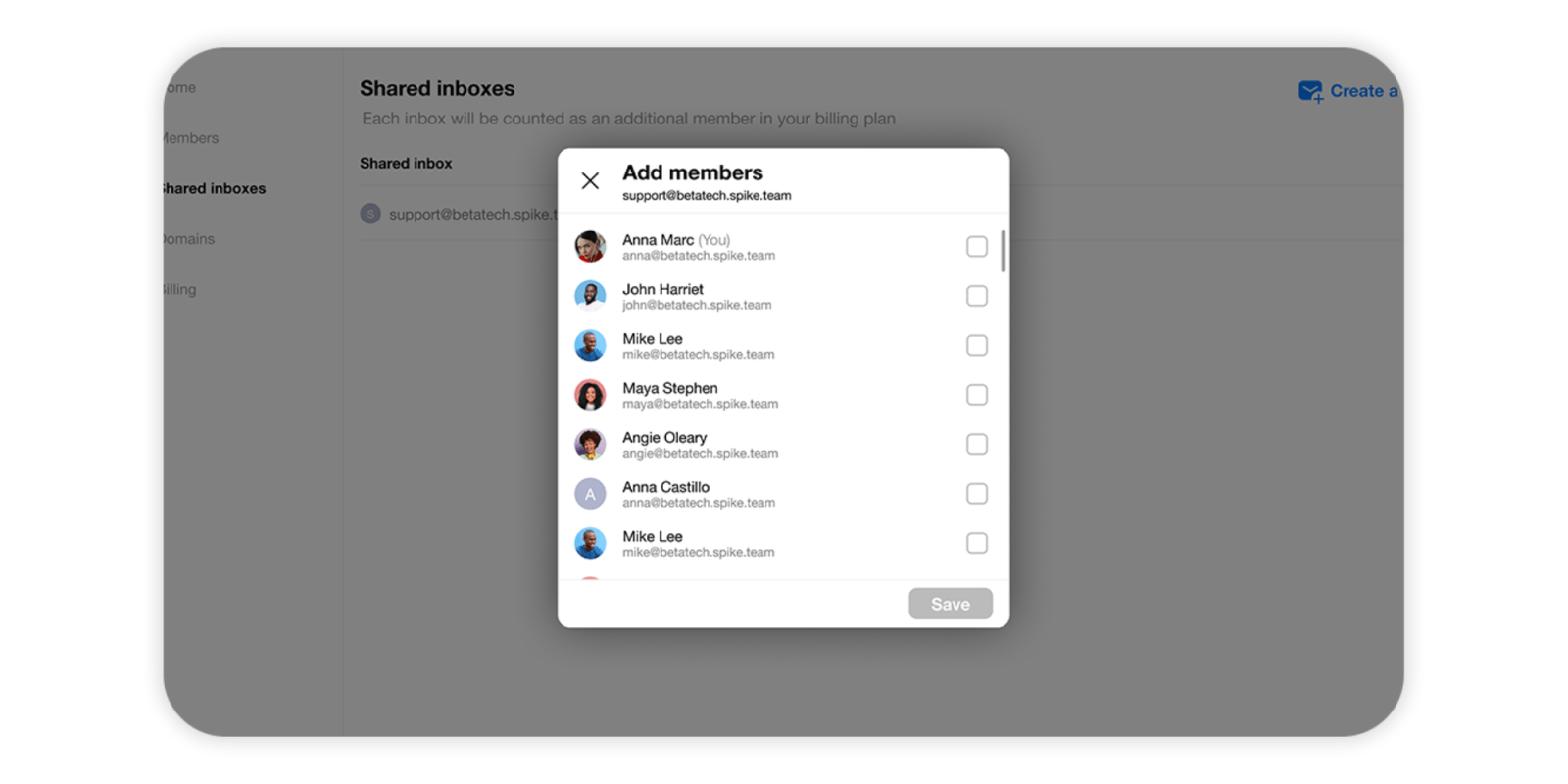
Task: Open the Billing sidebar item
Action: pos(180,290)
